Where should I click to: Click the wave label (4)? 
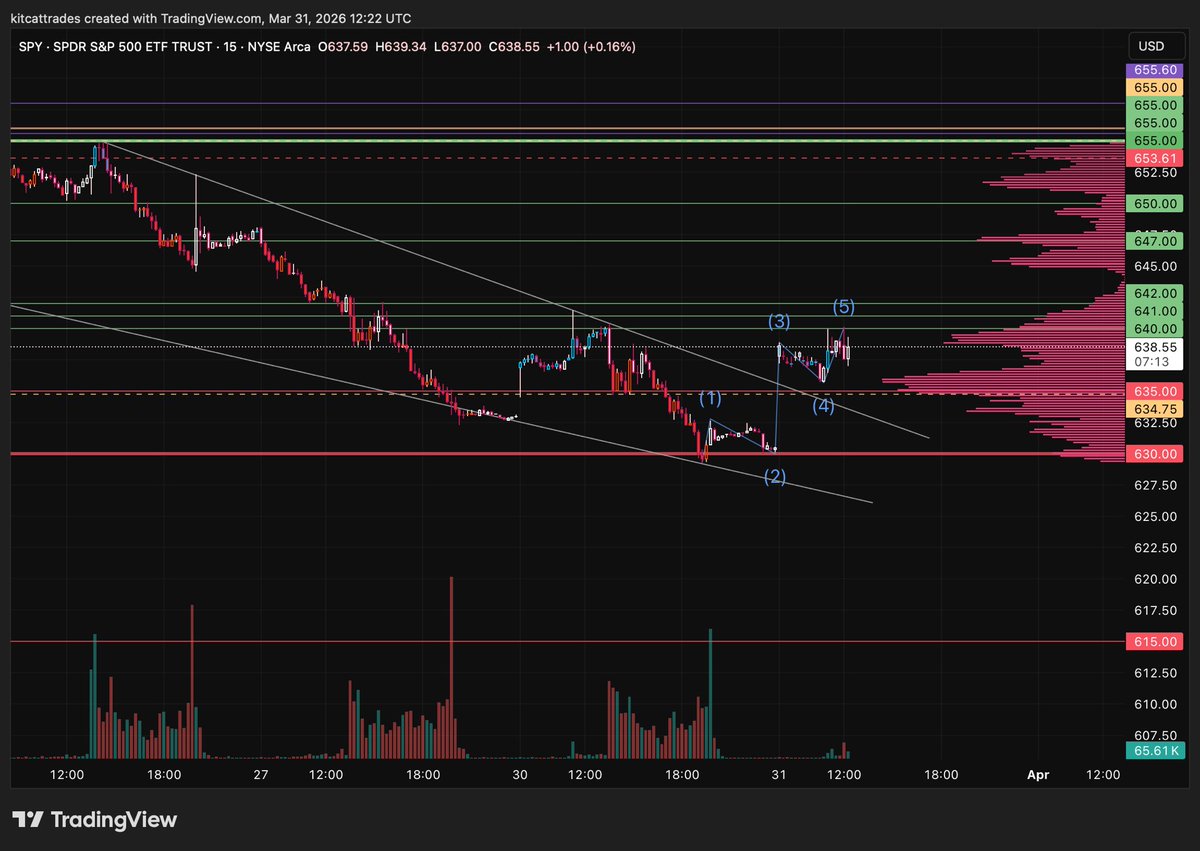pyautogui.click(x=823, y=405)
